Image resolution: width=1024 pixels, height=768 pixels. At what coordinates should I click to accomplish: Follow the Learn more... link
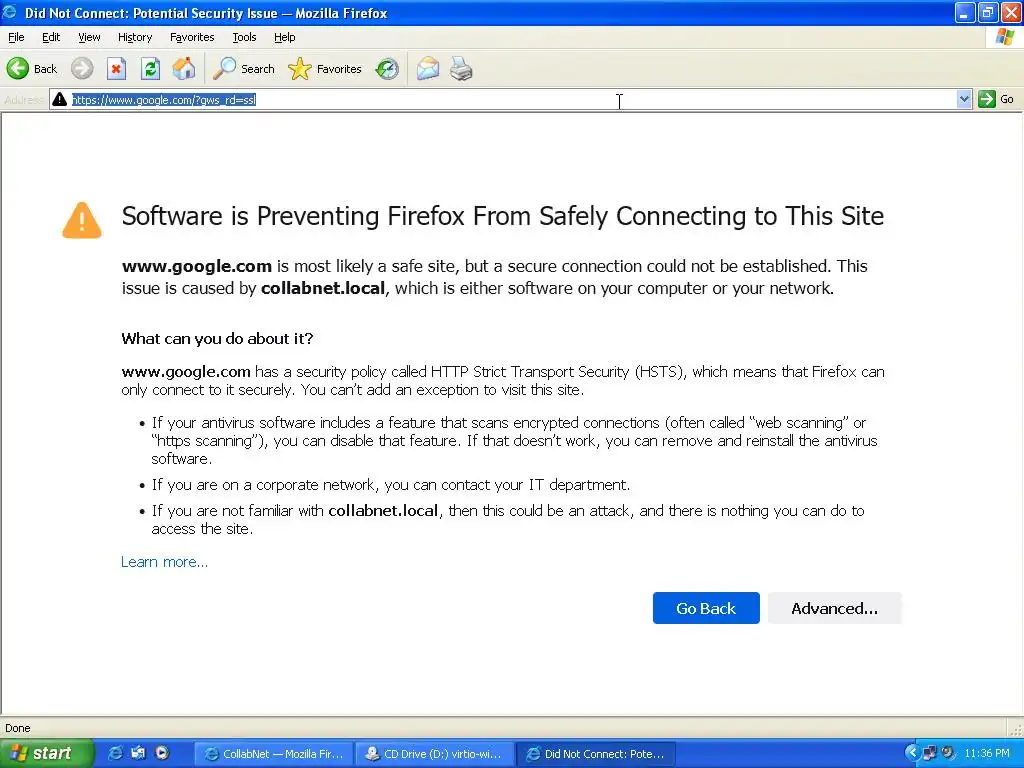tap(165, 562)
